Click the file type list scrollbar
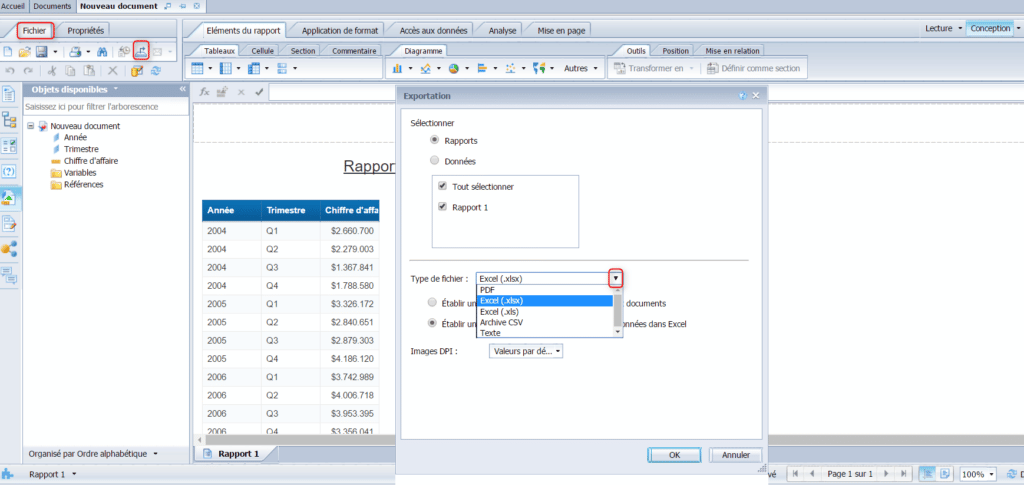Image resolution: width=1024 pixels, height=485 pixels. [x=618, y=311]
